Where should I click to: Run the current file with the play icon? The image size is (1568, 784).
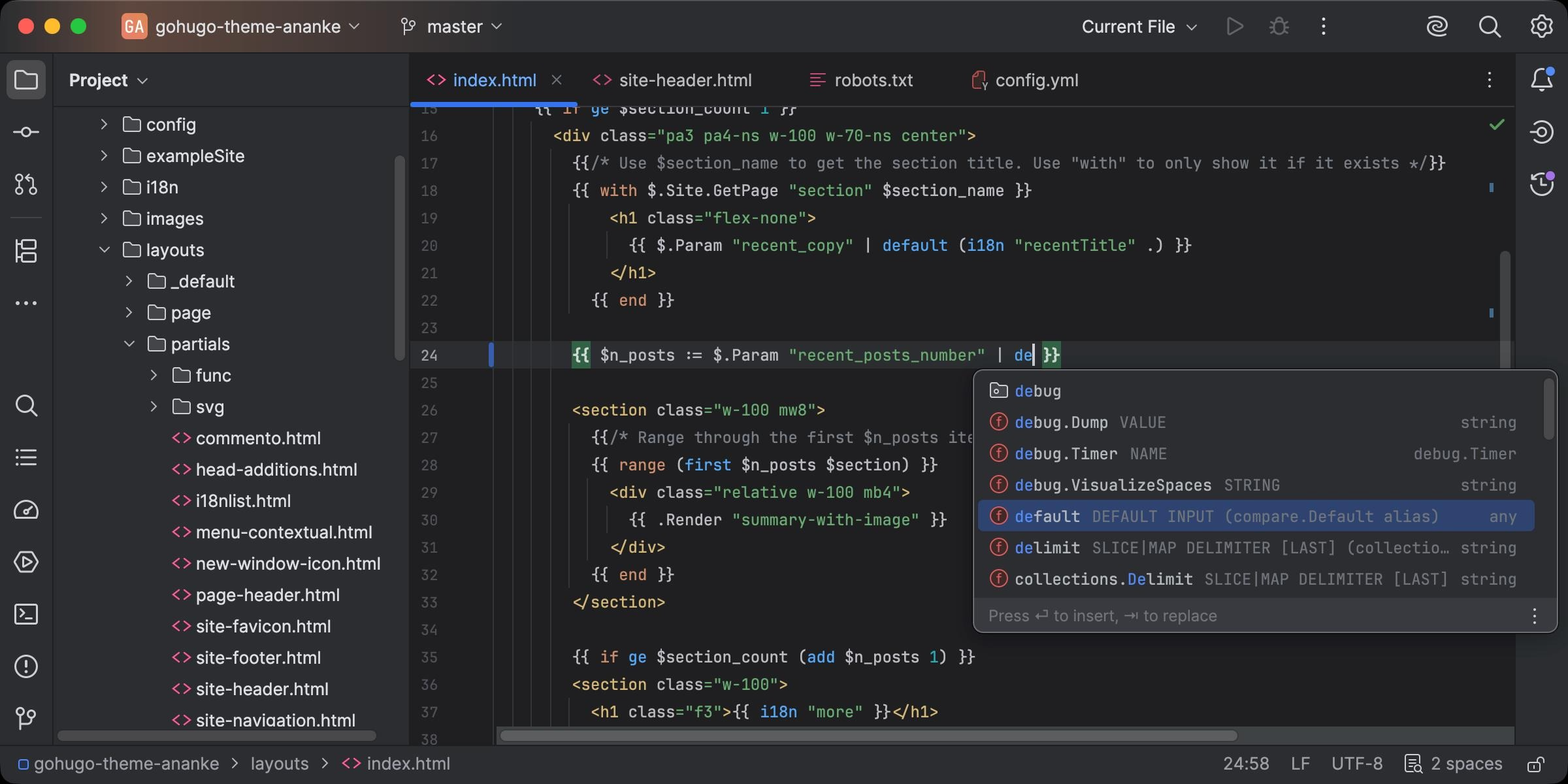click(1233, 26)
